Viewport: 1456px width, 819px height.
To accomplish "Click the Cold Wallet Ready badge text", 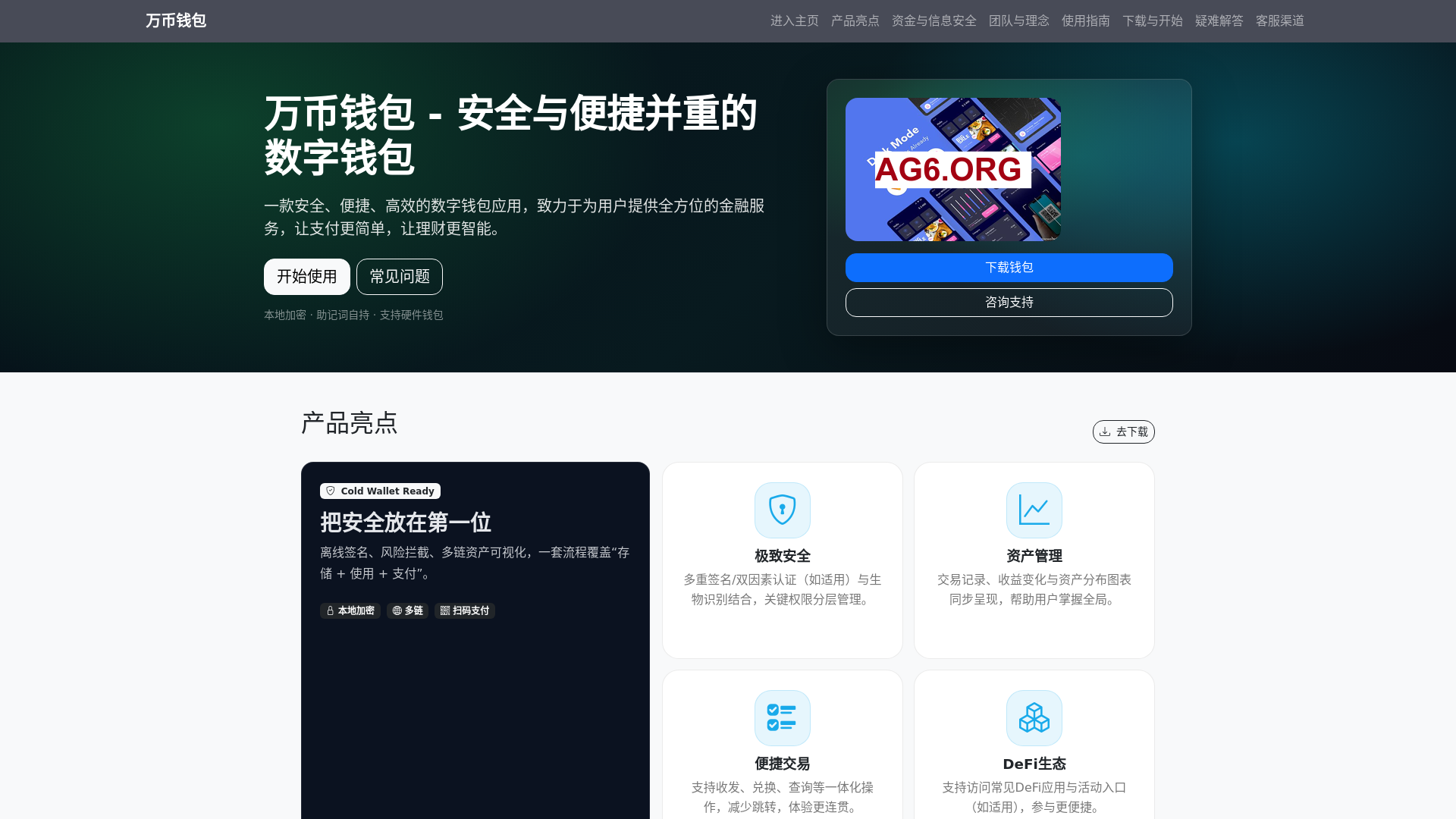I will click(x=388, y=491).
